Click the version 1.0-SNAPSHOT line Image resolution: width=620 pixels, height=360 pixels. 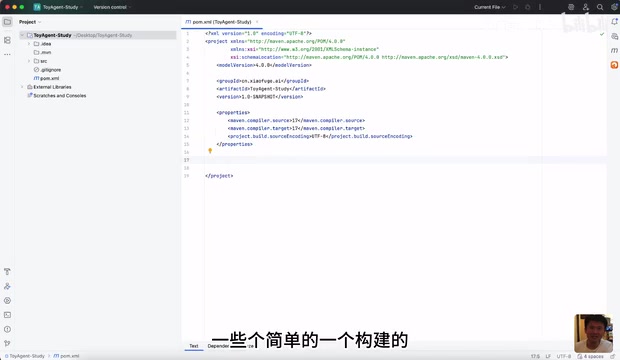pyautogui.click(x=259, y=97)
